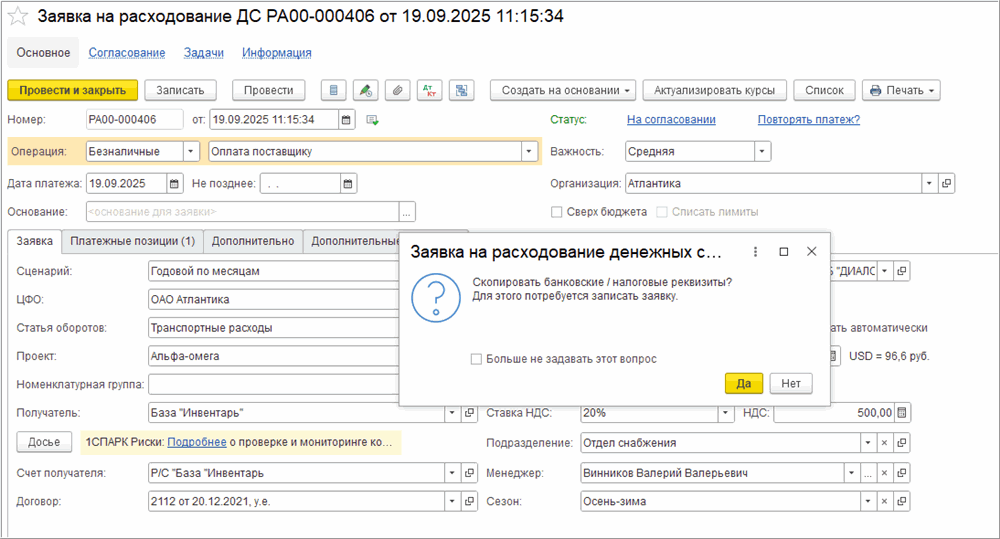Open calendar picker for Дата платежа
The image size is (1000, 539).
point(174,183)
